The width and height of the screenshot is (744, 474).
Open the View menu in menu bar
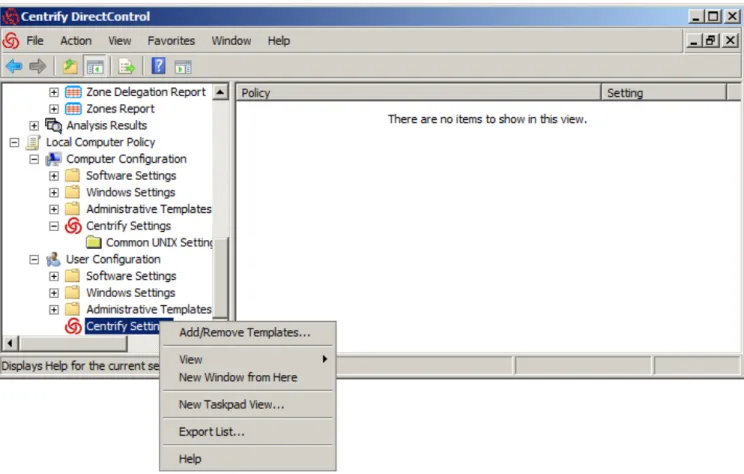[120, 41]
